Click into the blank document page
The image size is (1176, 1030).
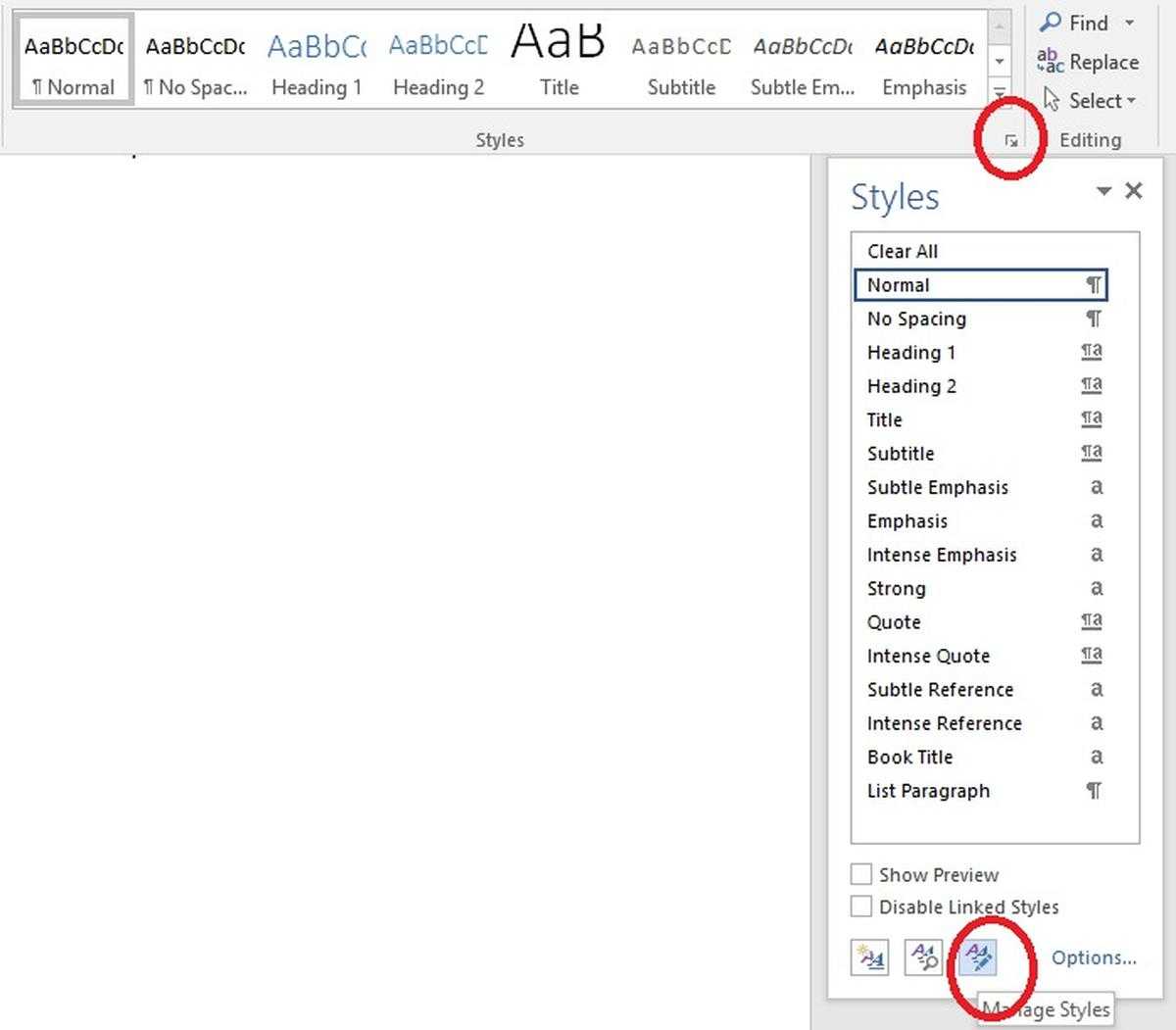pos(405,592)
